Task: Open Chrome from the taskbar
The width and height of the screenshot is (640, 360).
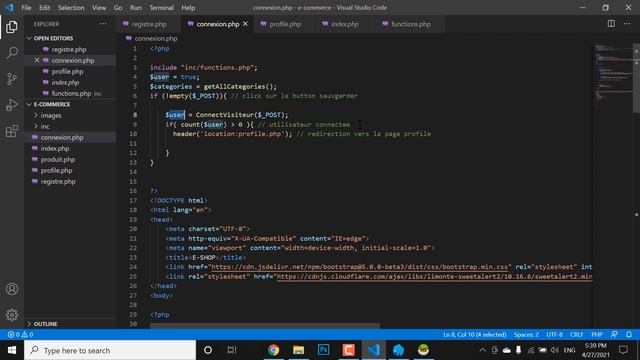Action: pyautogui.click(x=273, y=350)
